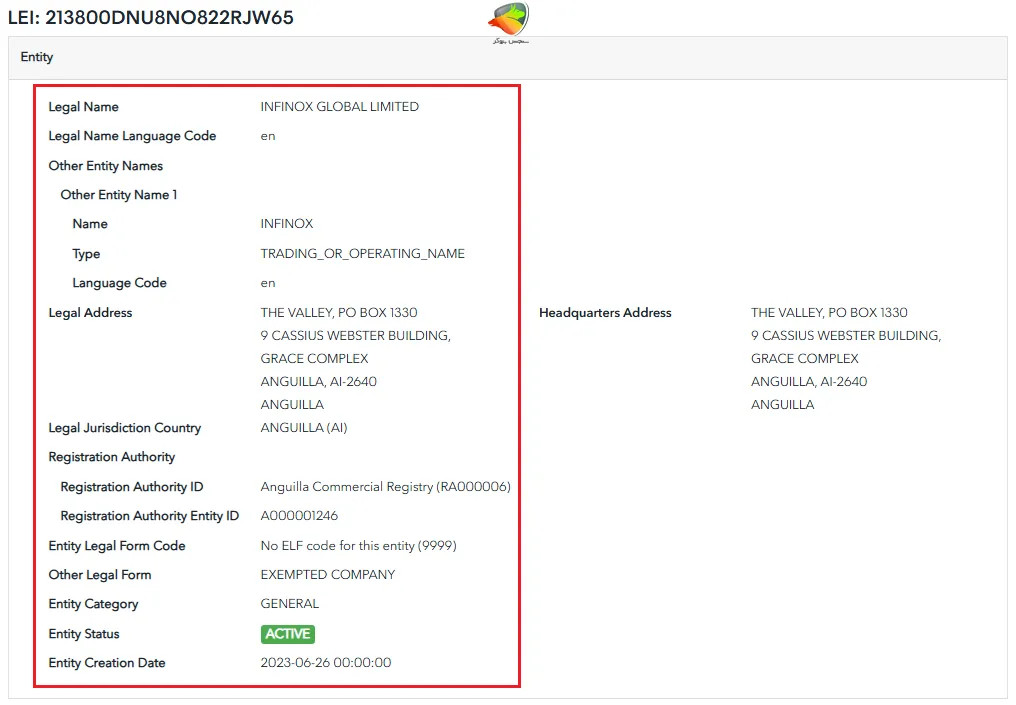
Task: Click the creation date 2023-06-26 00:00:00
Action: 325,663
